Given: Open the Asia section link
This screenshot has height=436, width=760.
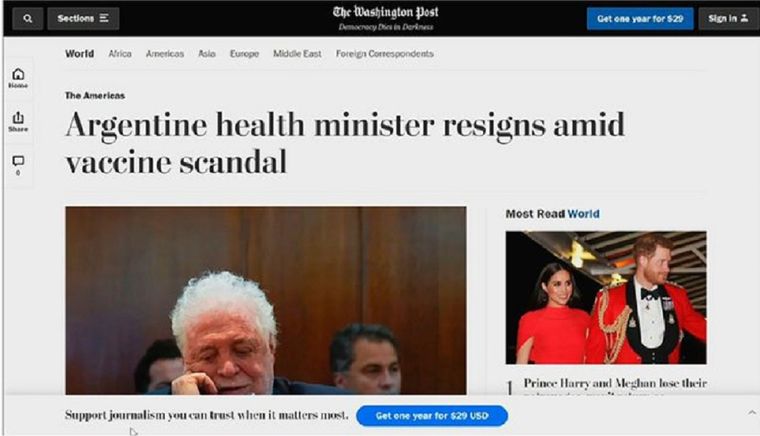Looking at the screenshot, I should click(x=206, y=54).
